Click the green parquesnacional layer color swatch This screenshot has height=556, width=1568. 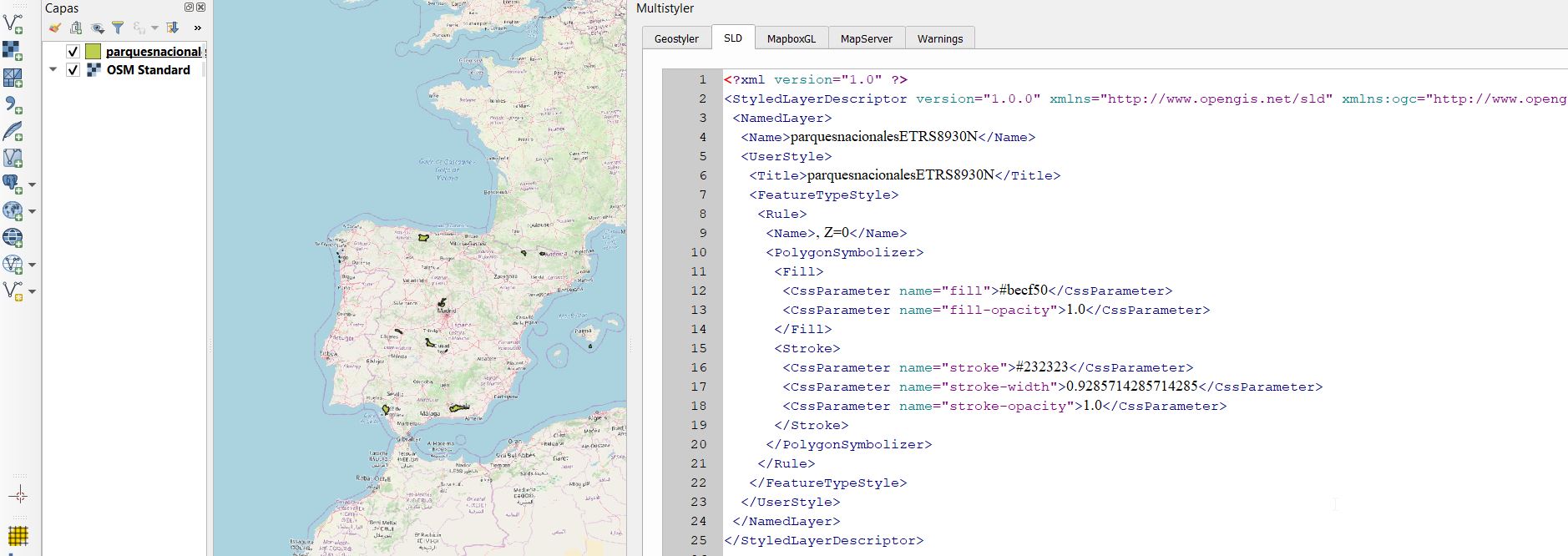(93, 52)
